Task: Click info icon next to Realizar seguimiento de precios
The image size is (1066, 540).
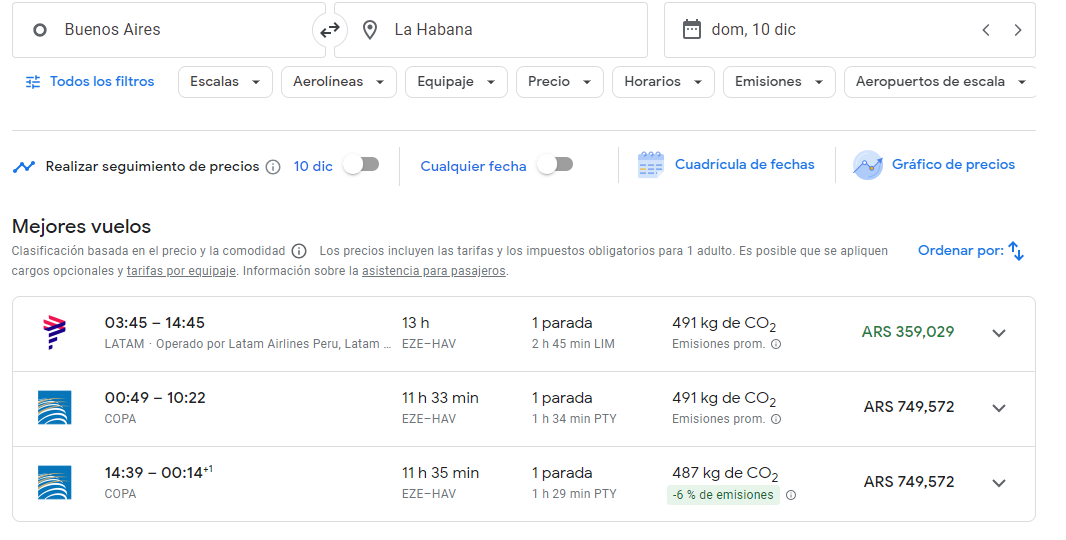Action: tap(273, 167)
